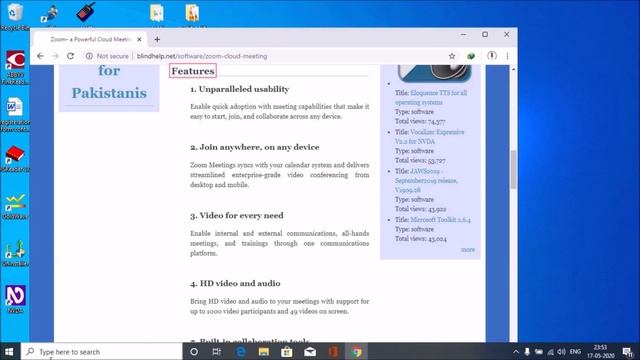This screenshot has width=640, height=360.
Task: Open a new tab with the plus button
Action: click(x=157, y=39)
